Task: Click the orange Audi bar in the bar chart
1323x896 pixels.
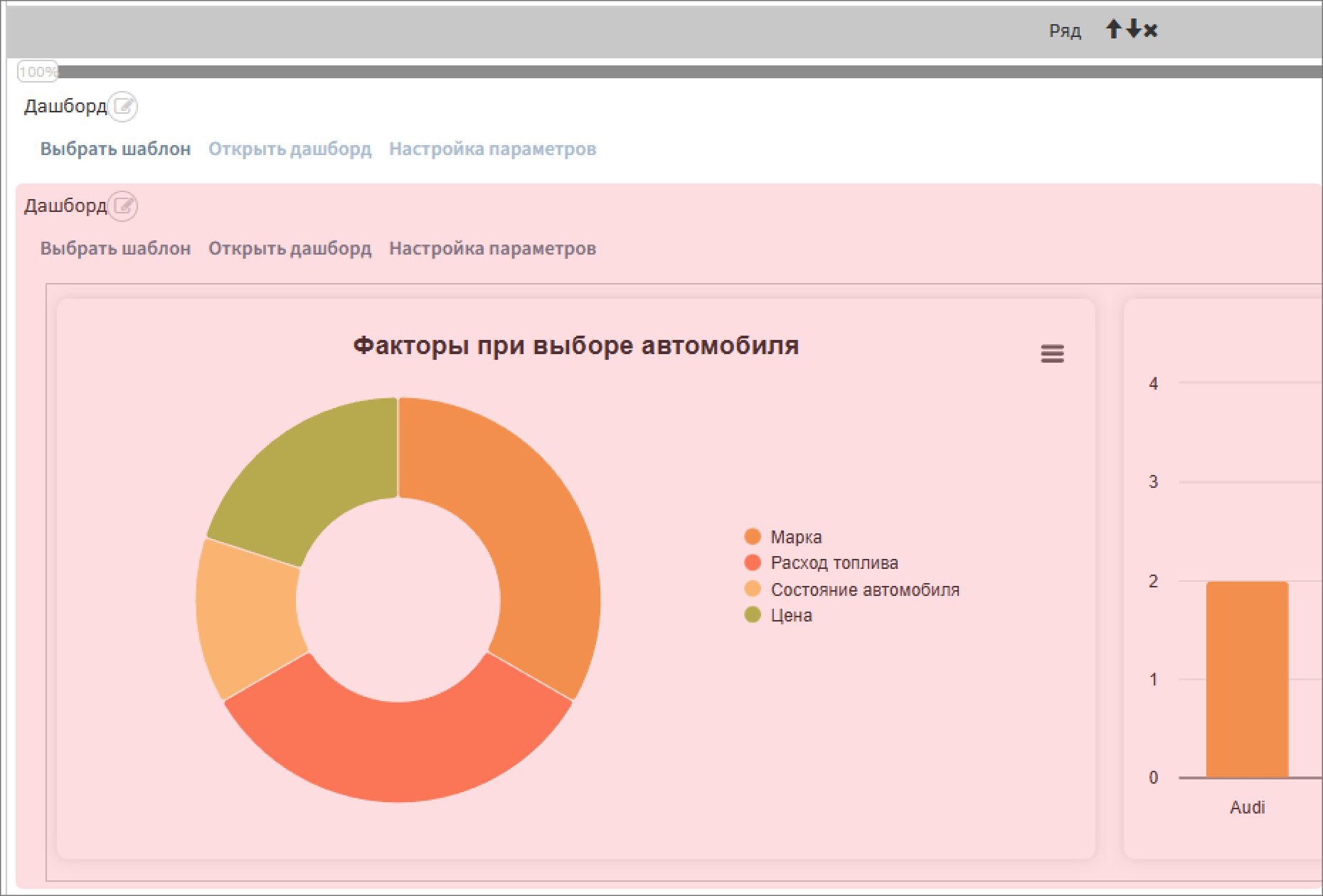Action: tap(1247, 679)
